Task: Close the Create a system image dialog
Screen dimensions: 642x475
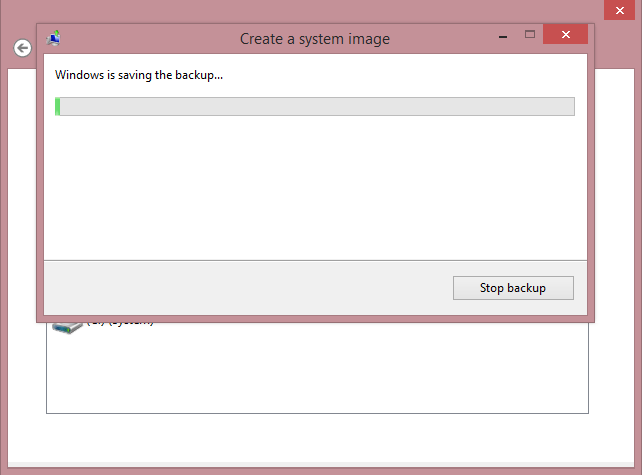Action: 565,34
